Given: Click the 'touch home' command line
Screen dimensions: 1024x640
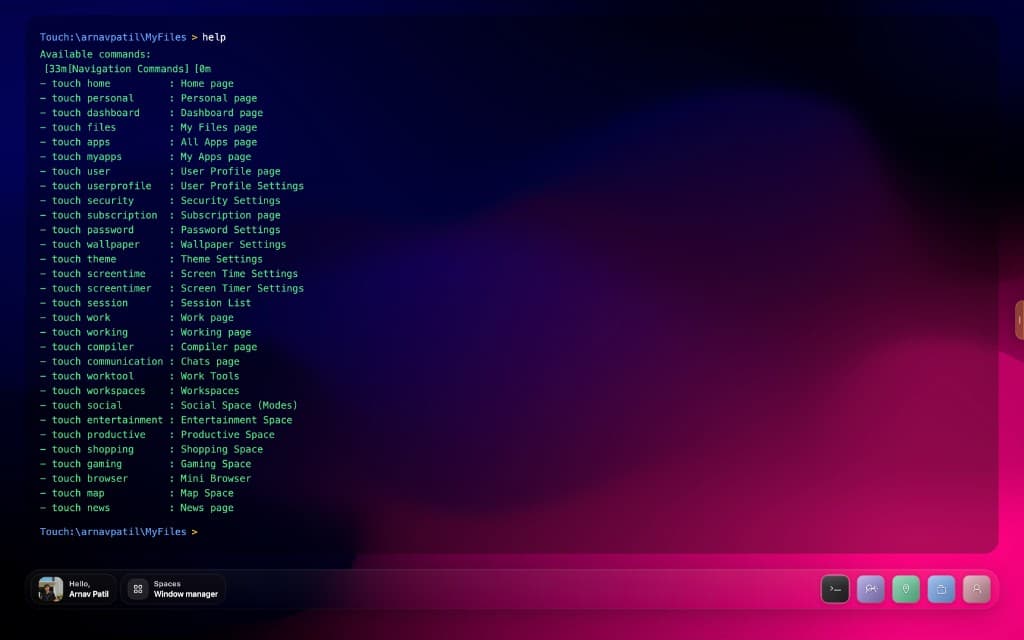Looking at the screenshot, I should [80, 83].
